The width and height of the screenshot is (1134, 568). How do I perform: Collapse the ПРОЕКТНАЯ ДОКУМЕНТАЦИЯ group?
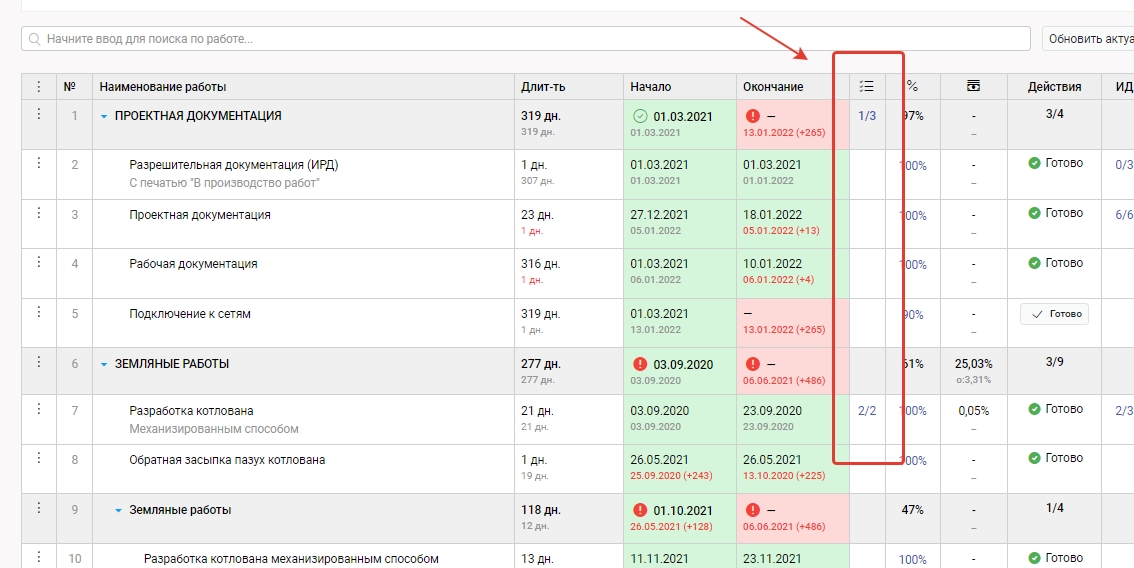(x=104, y=116)
